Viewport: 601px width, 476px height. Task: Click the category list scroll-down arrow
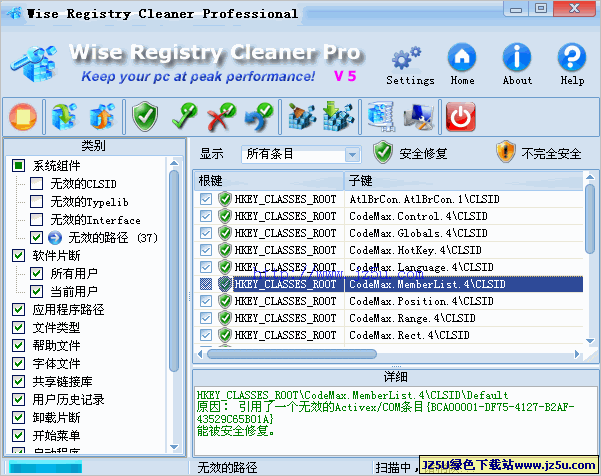click(x=174, y=447)
